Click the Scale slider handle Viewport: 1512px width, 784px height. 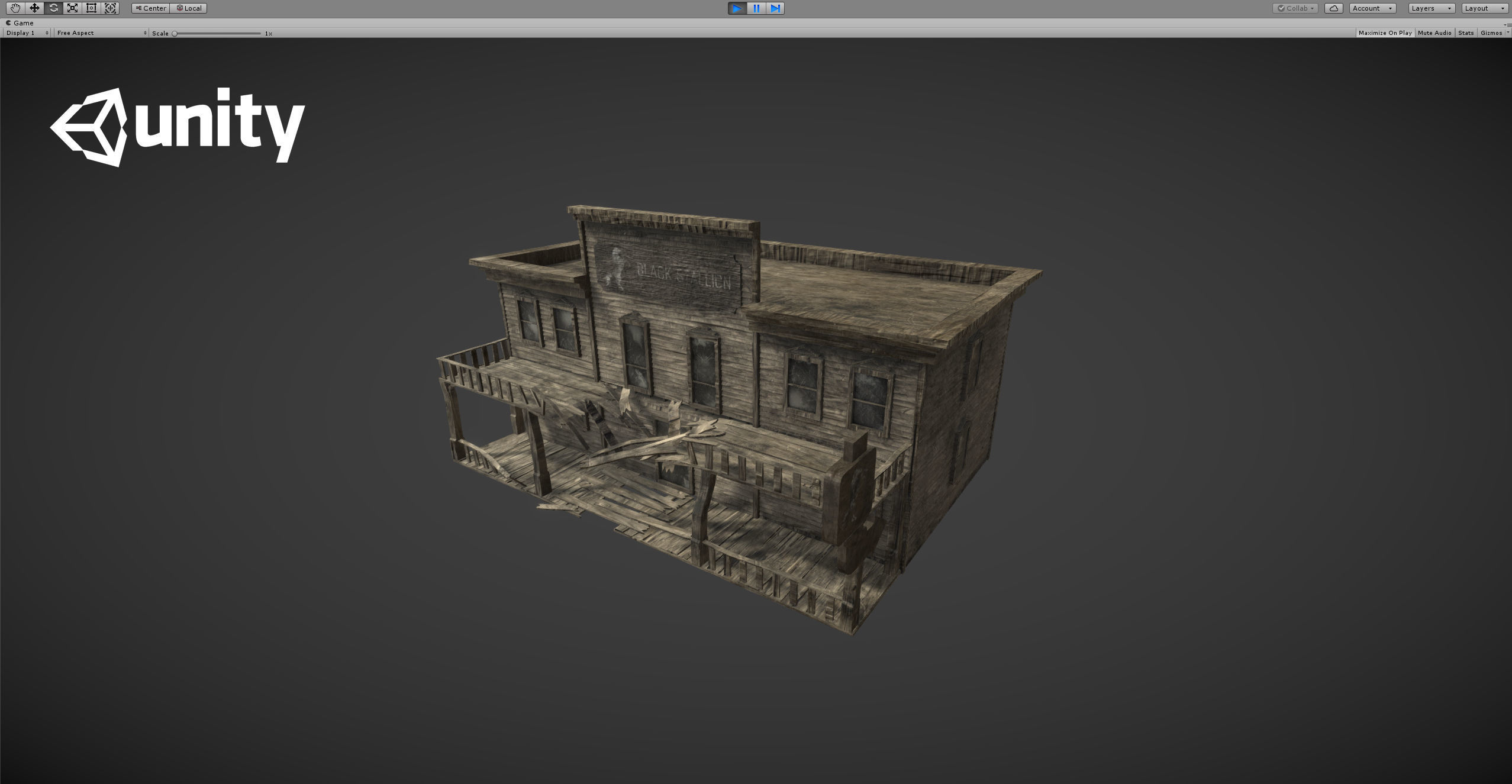[175, 34]
